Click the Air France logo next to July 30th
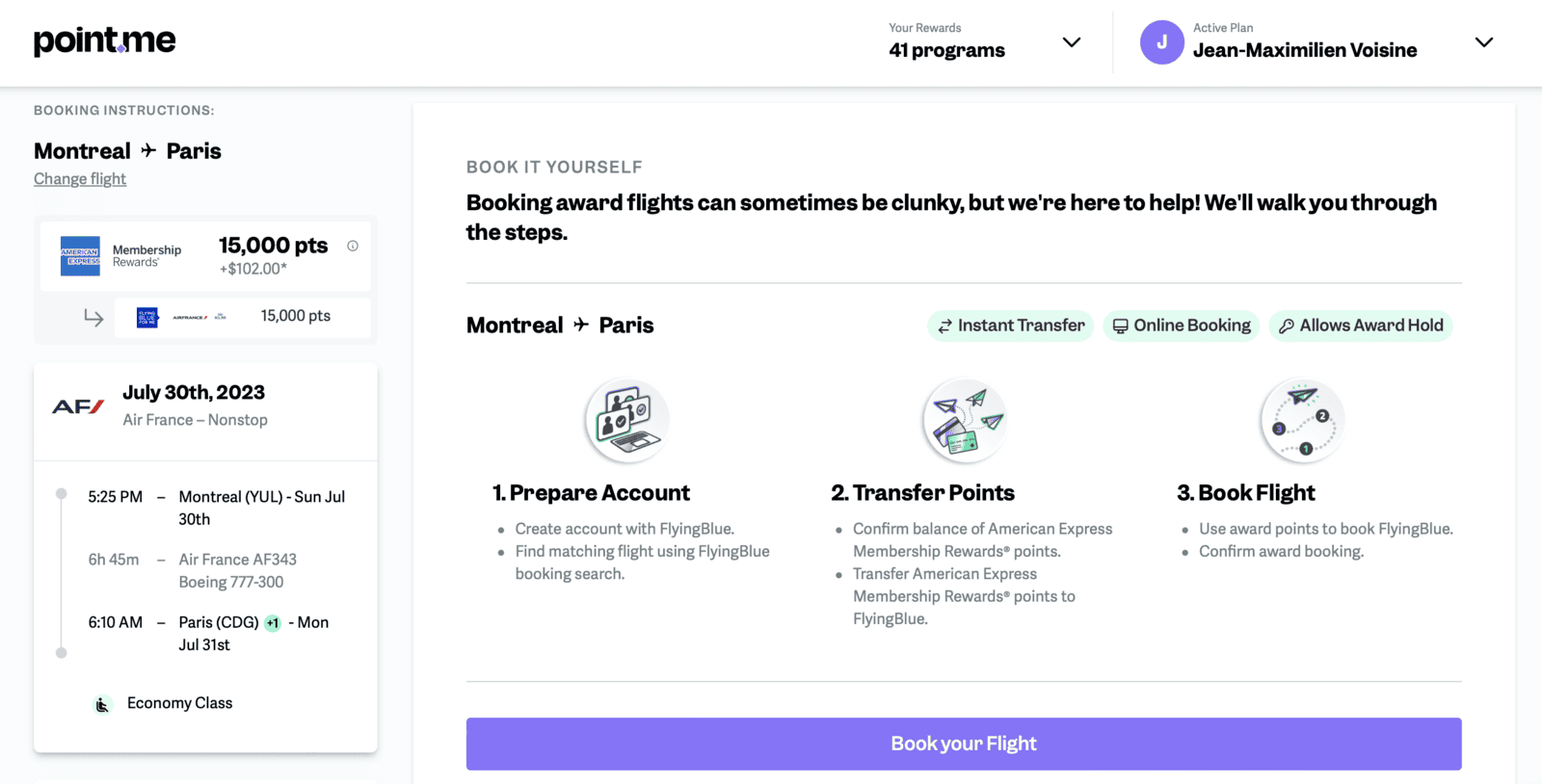 79,406
